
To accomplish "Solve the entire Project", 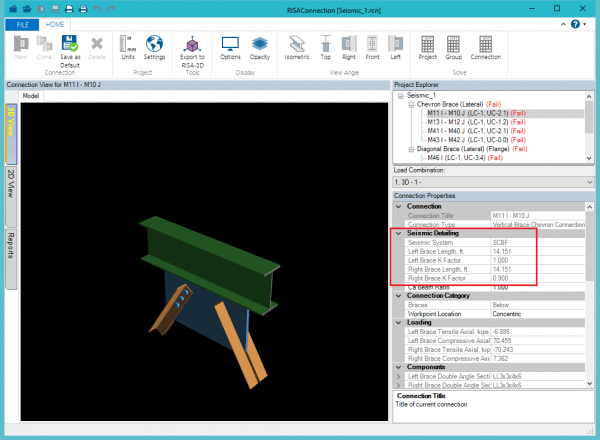I will click(427, 47).
